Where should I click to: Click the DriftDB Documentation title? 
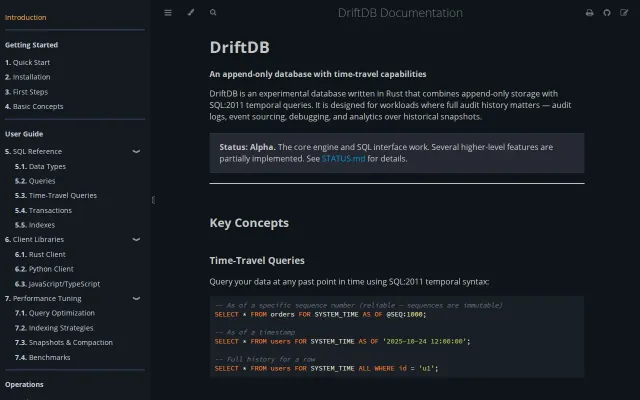400,13
